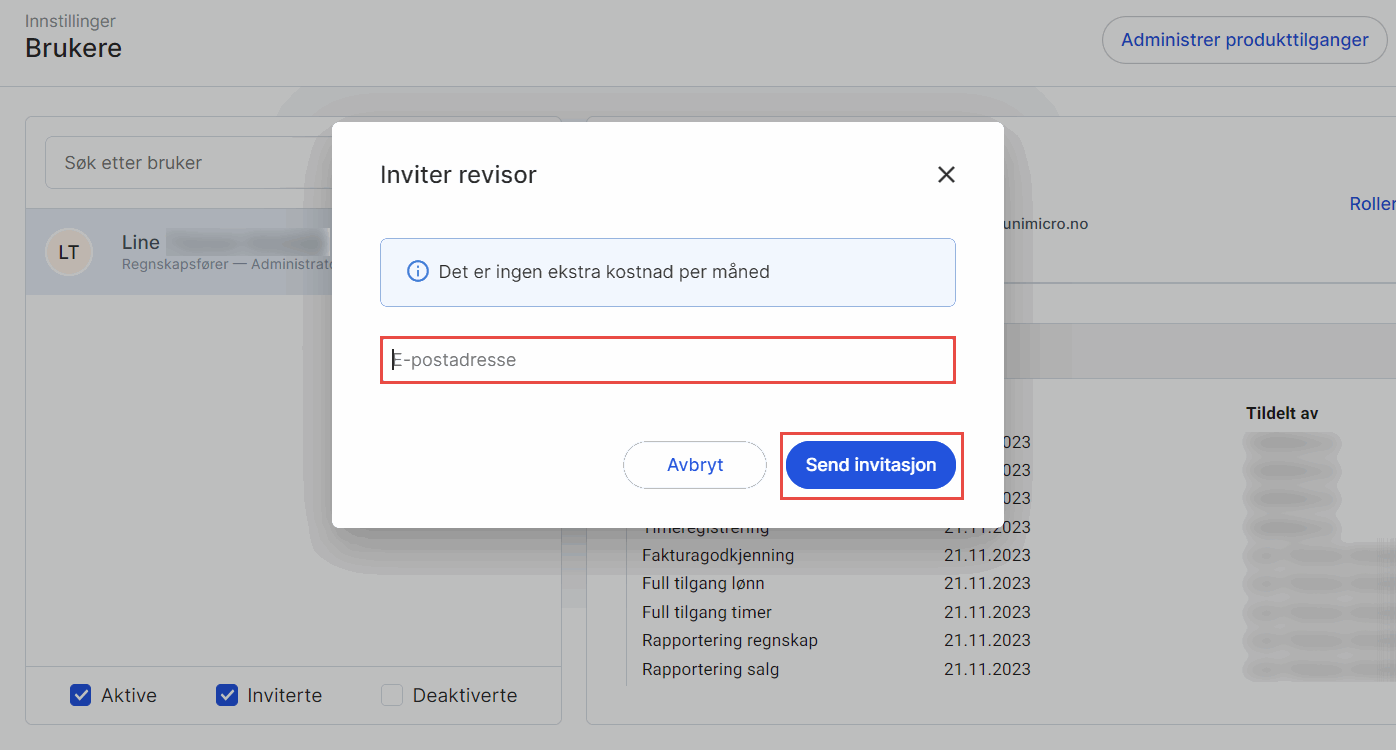Uncheck the Aktive checkbox
This screenshot has width=1396, height=750.
coord(81,695)
